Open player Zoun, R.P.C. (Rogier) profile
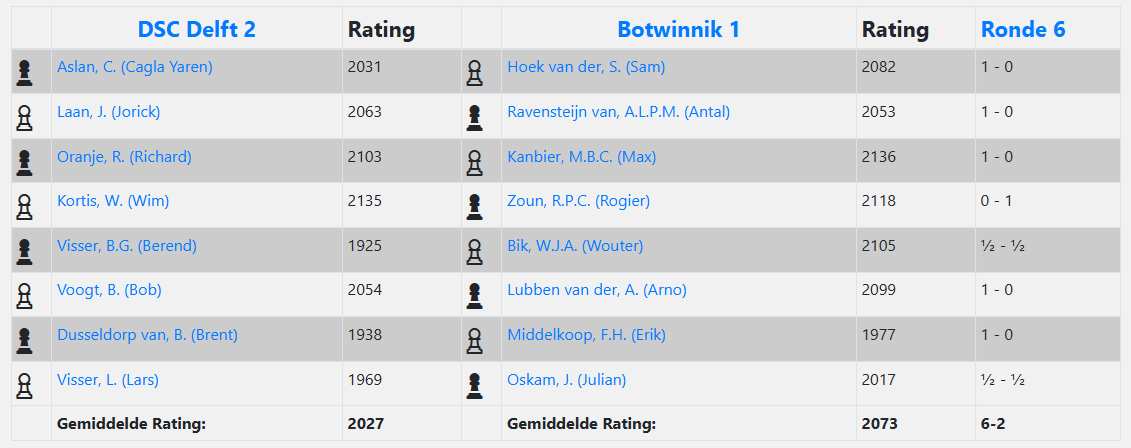The width and height of the screenshot is (1131, 448). (x=578, y=201)
